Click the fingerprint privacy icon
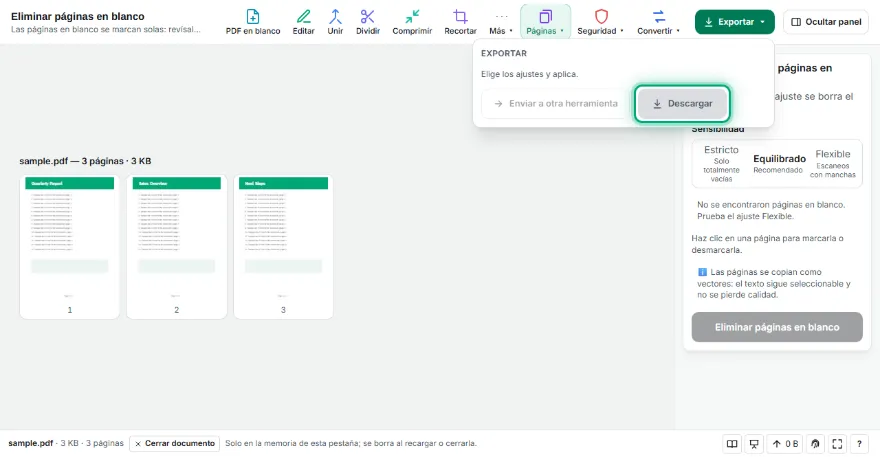880x457 pixels. (815, 444)
